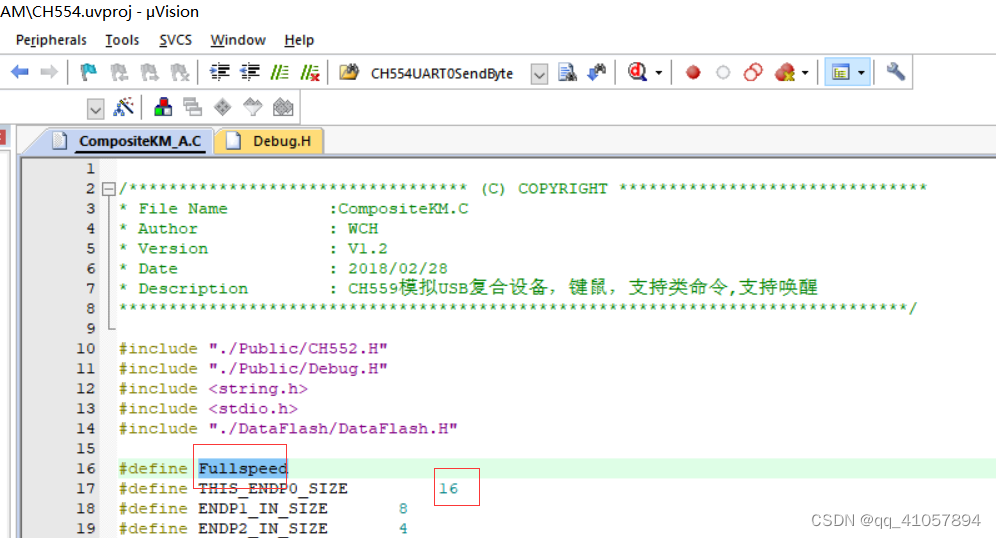The height and width of the screenshot is (538, 996).
Task: Open the Tools menu
Action: [122, 40]
